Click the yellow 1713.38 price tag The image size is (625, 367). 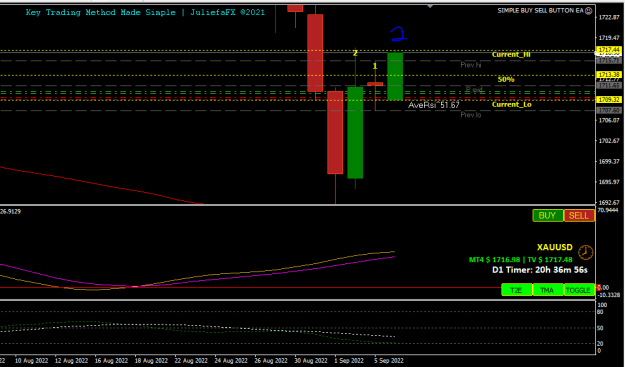click(609, 75)
